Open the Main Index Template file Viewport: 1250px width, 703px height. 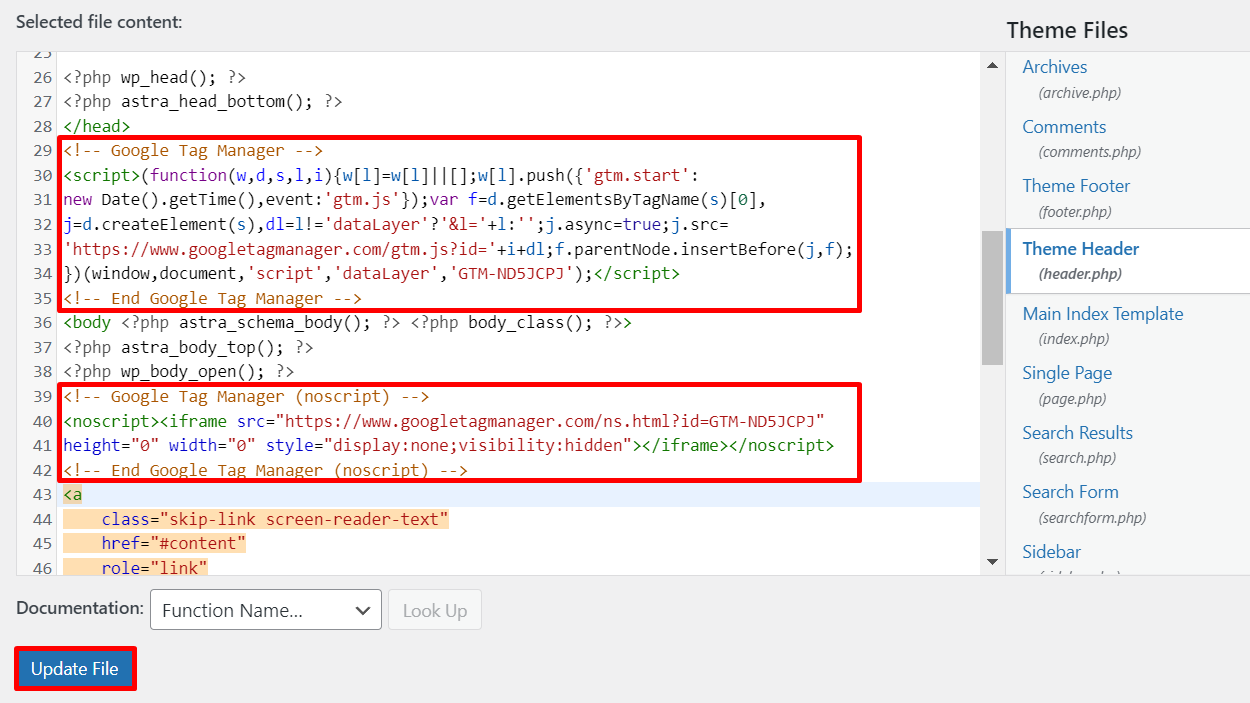point(1103,313)
